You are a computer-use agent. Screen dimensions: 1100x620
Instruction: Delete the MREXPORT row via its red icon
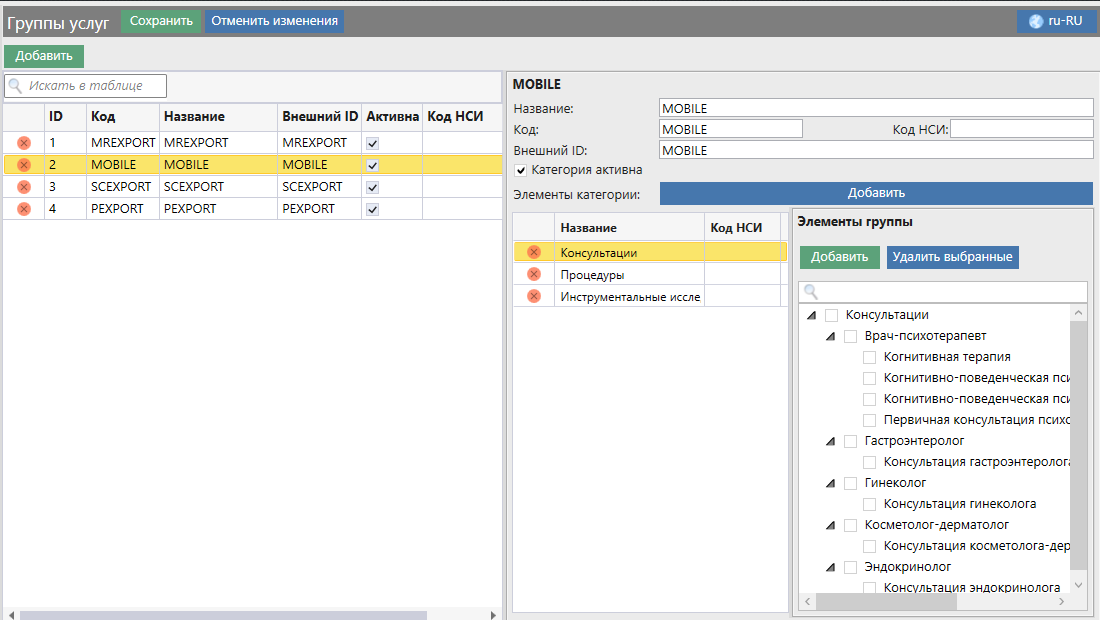24,143
